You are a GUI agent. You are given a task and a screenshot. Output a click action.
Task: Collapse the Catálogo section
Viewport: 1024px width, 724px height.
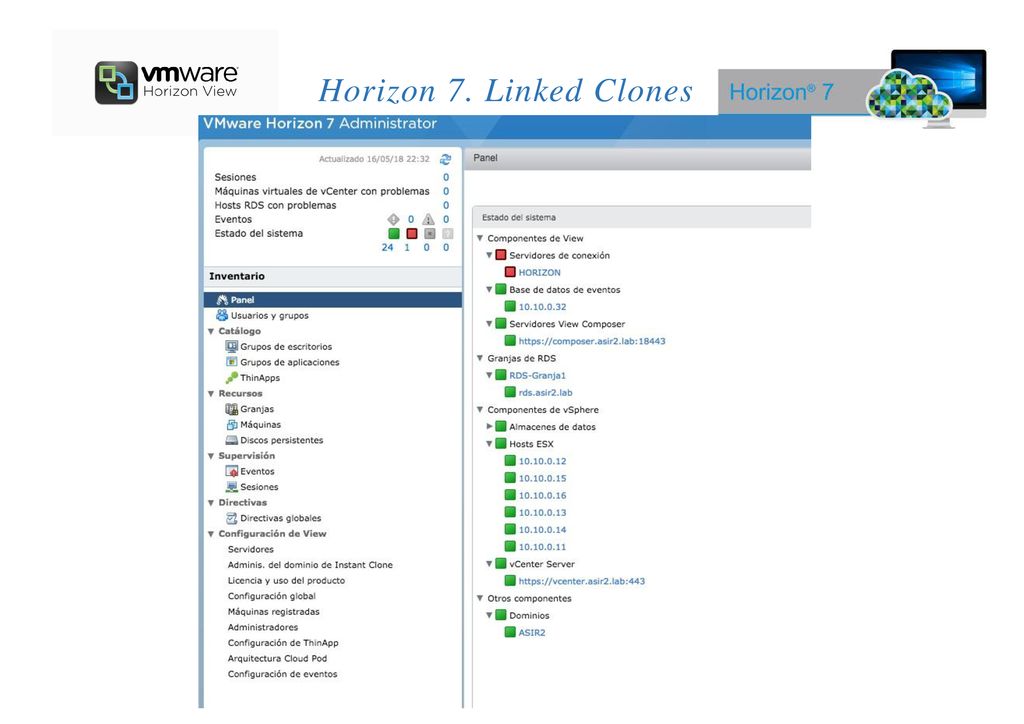pos(211,332)
